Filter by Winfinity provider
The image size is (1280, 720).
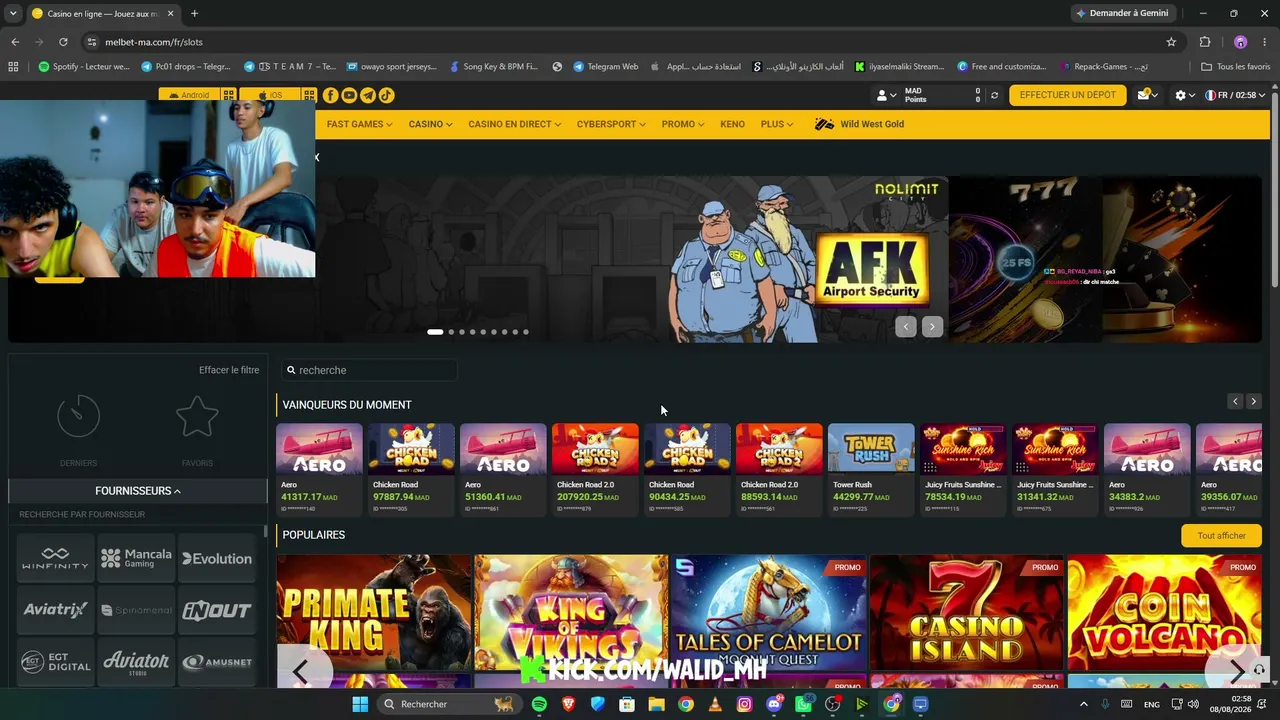tap(56, 558)
